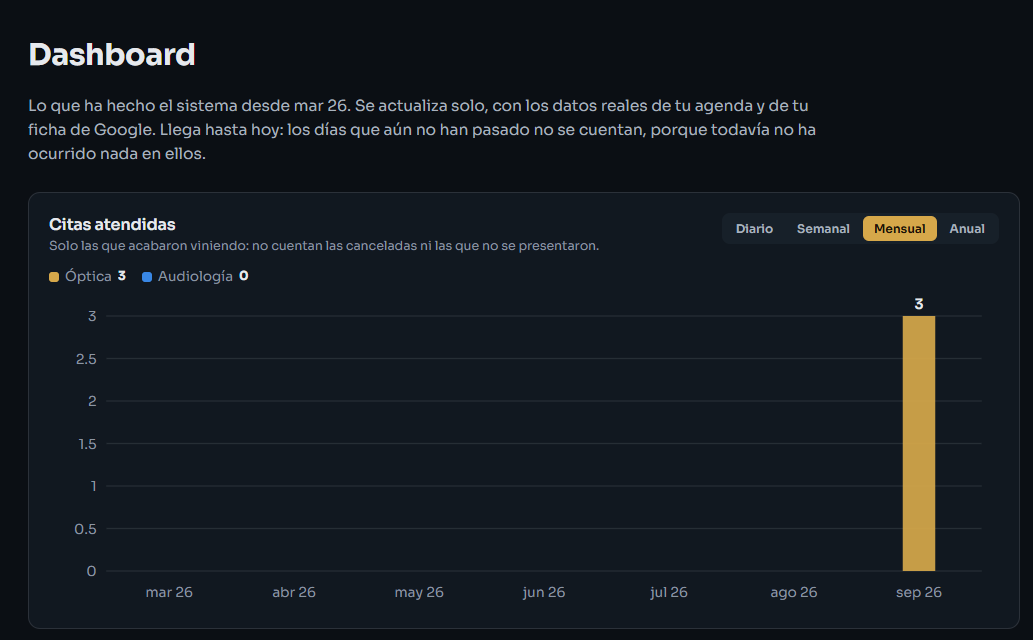Click the jun 26 axis label
This screenshot has width=1033, height=640.
pos(544,593)
